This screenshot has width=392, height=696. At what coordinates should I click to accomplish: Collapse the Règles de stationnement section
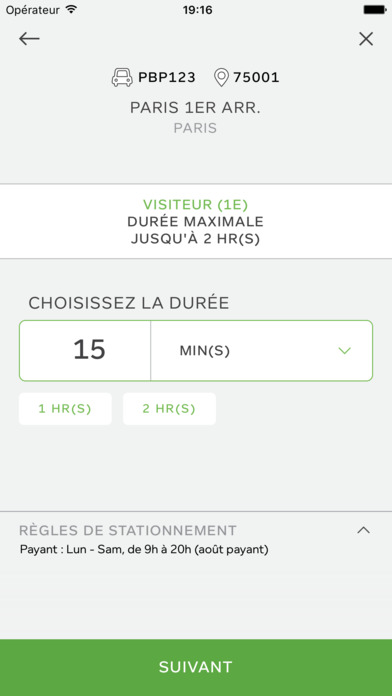(363, 530)
